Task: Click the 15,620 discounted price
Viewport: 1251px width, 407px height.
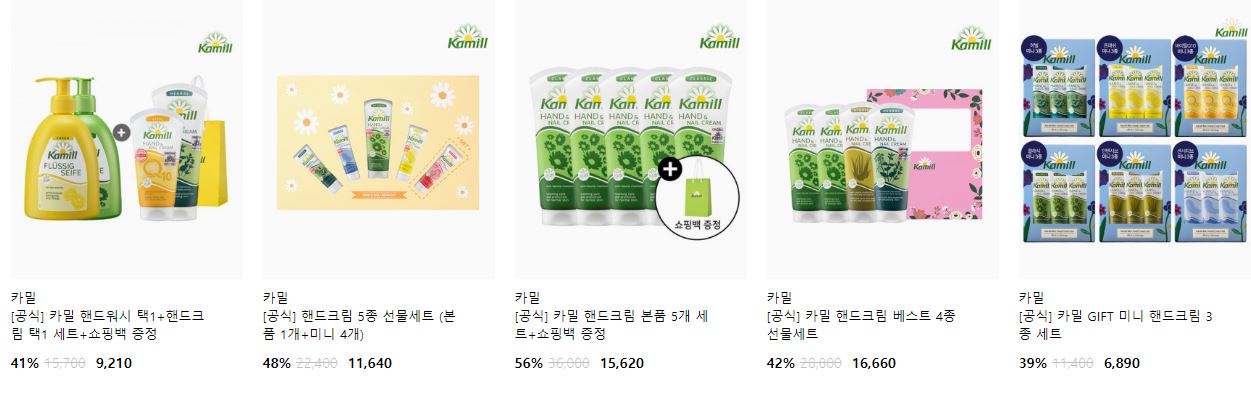Action: click(x=620, y=364)
